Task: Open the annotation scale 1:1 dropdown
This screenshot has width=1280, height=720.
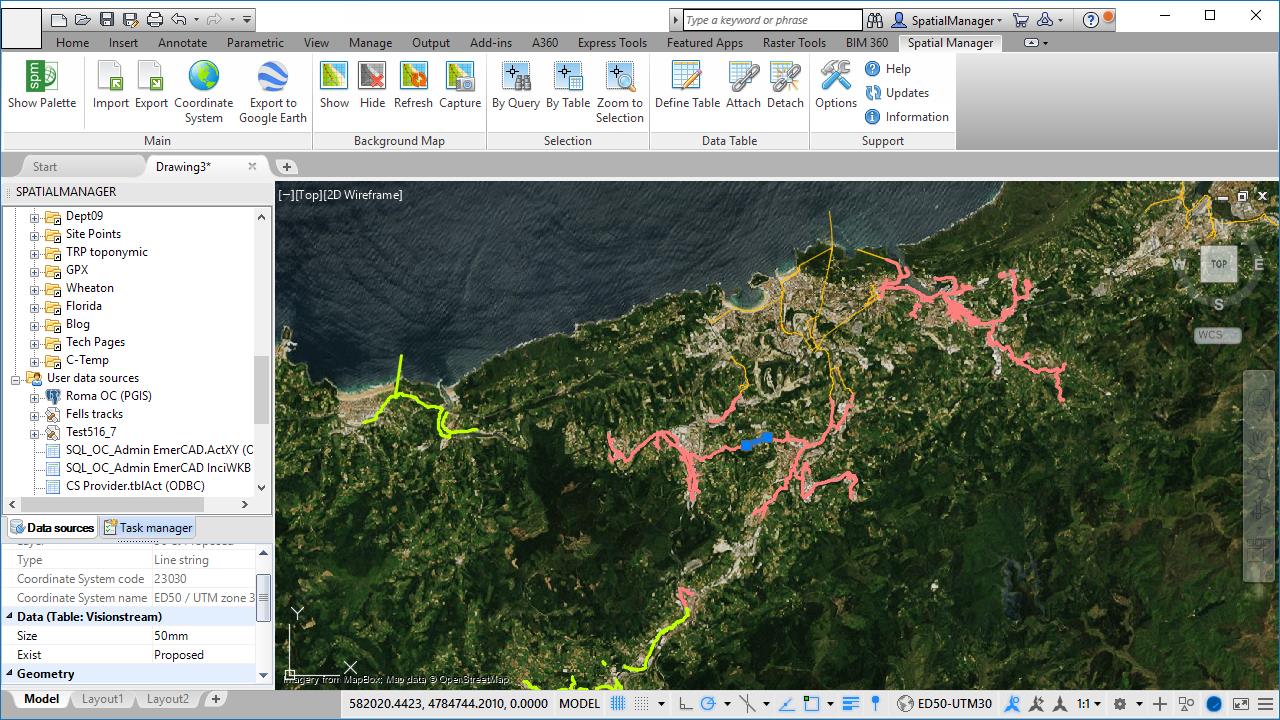Action: click(1090, 703)
